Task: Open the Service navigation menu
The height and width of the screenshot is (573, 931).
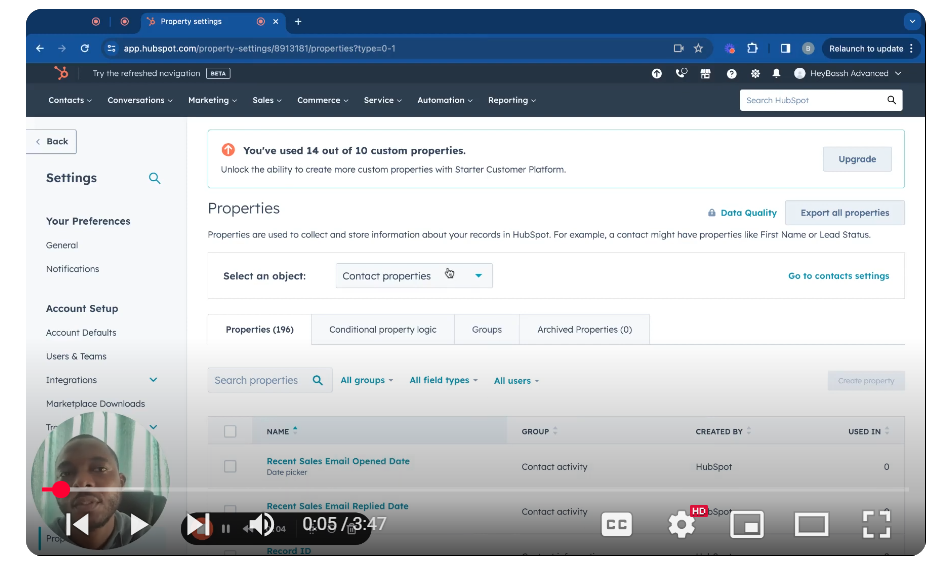Action: click(x=382, y=100)
